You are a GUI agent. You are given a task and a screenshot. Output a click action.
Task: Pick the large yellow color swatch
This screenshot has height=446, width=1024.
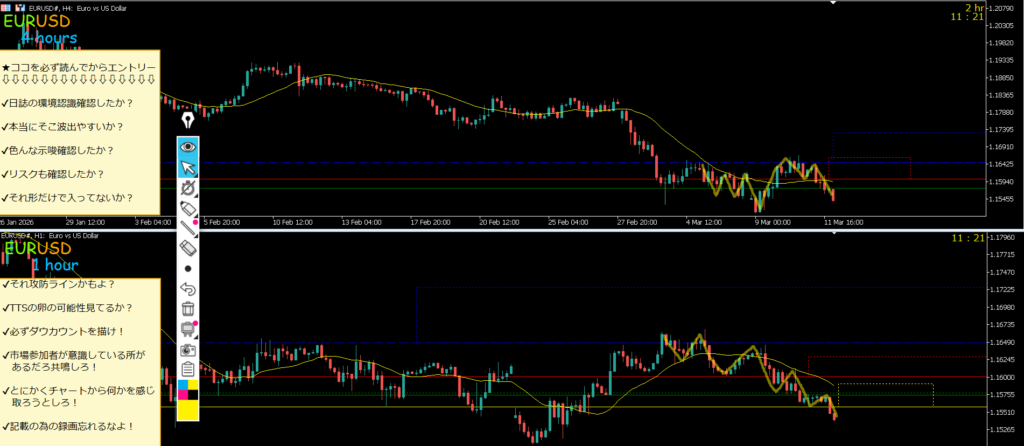(187, 408)
